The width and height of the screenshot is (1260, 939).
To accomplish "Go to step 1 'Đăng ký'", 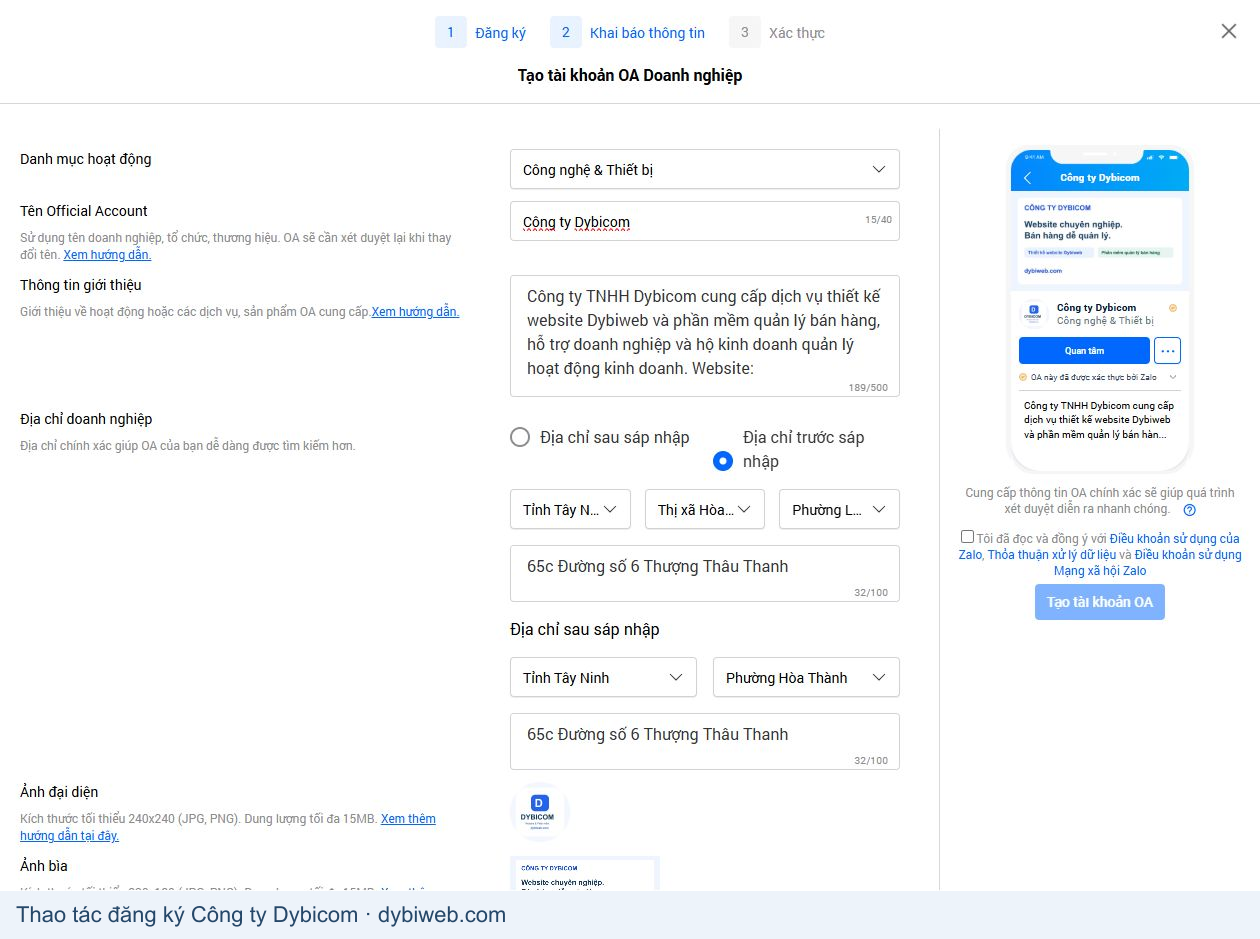I will 481,32.
